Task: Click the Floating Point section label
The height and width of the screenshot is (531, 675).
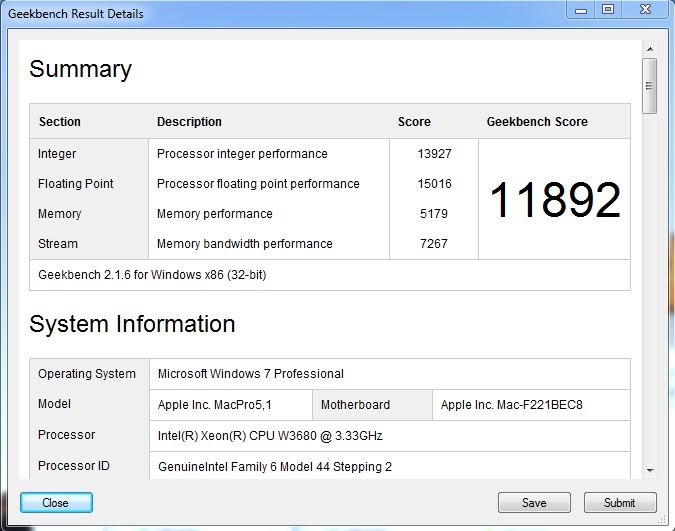Action: (x=75, y=184)
